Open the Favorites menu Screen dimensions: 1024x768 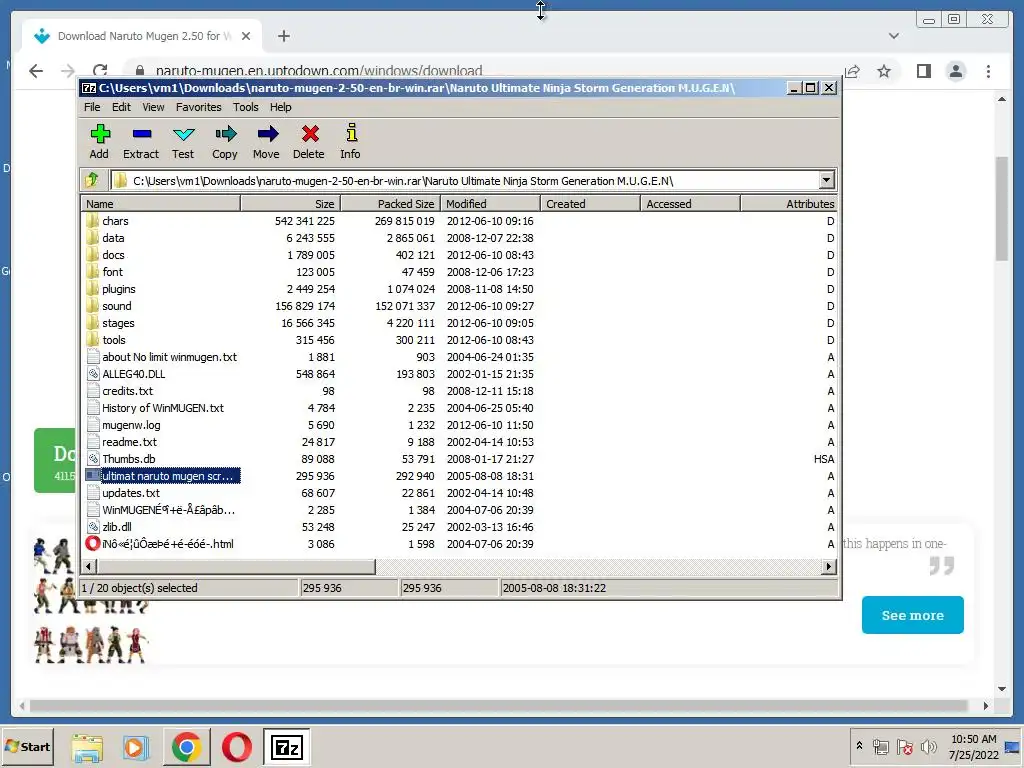199,107
